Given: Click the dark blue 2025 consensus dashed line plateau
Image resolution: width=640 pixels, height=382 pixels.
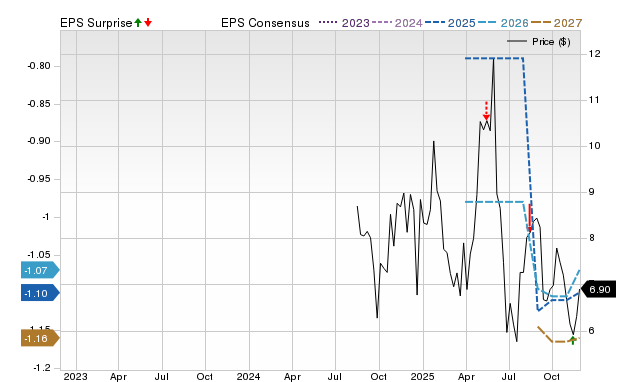Looking at the screenshot, I should (494, 58).
